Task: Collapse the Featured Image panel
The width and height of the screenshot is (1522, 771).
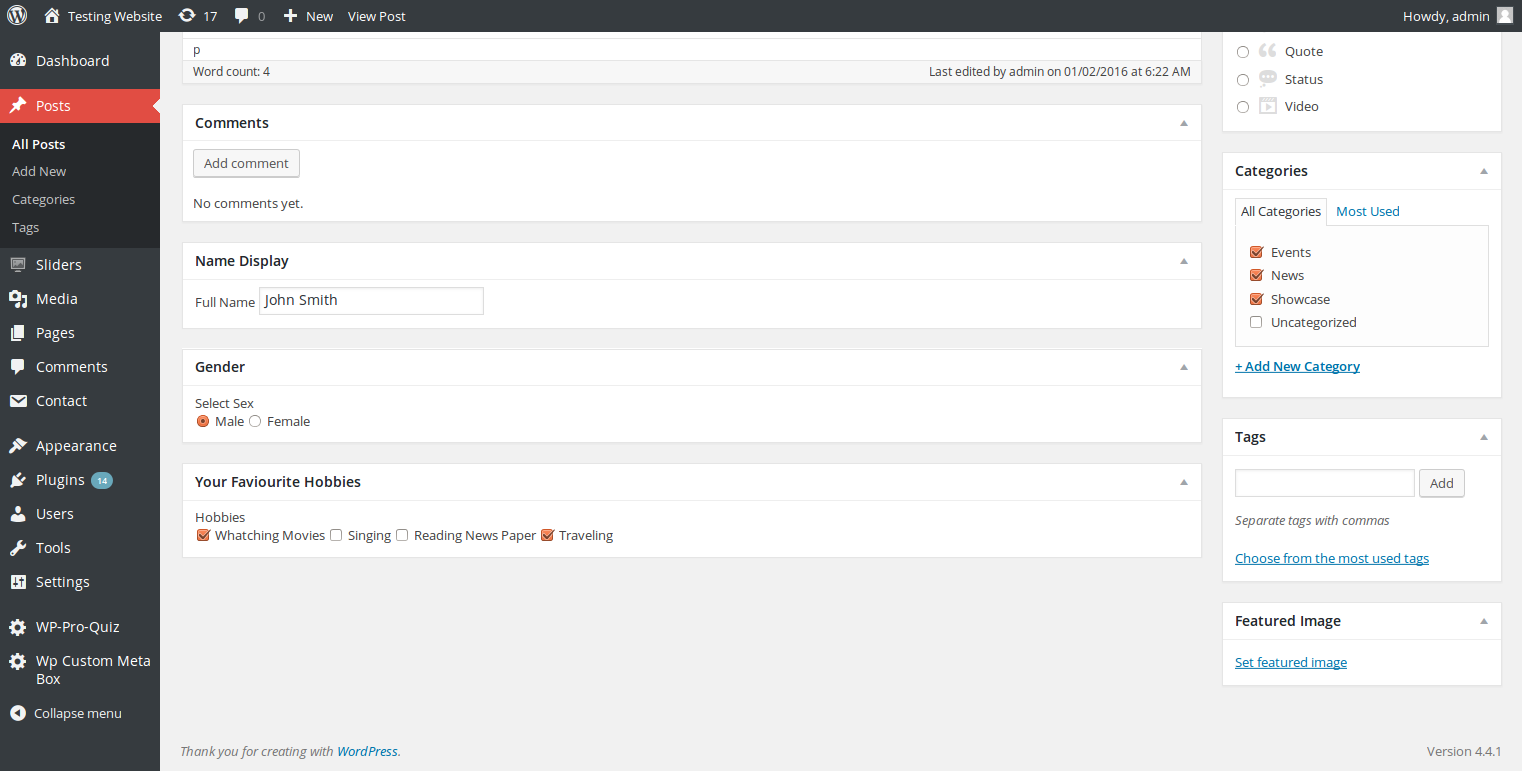Action: click(1484, 621)
